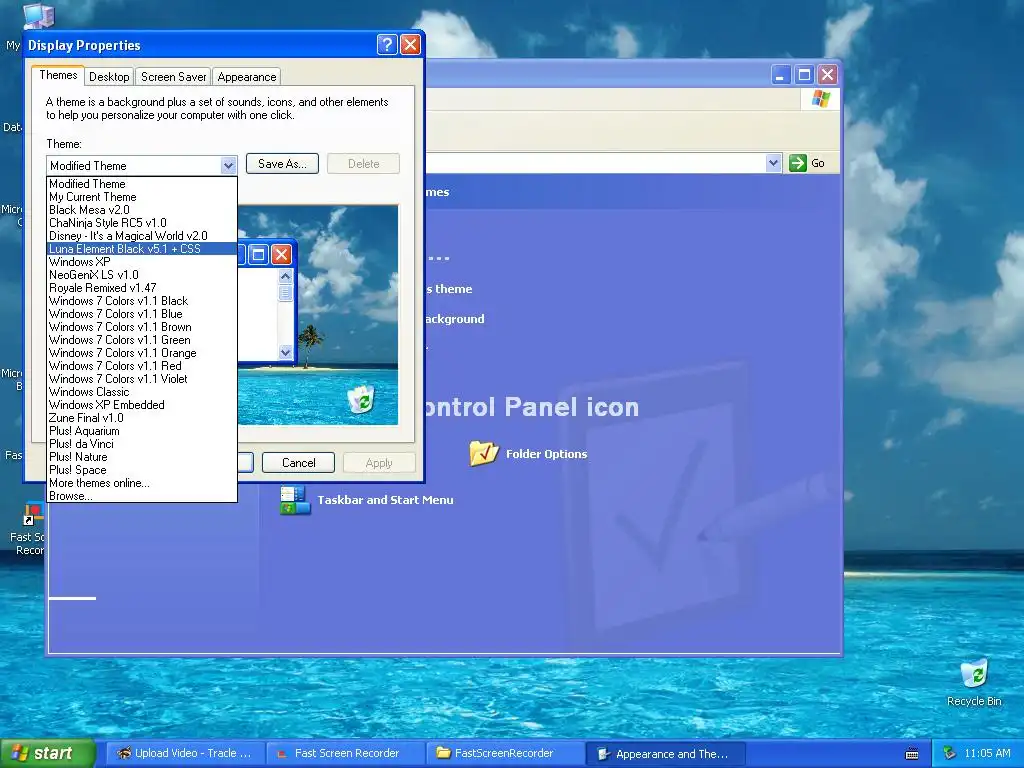Click the 11:05 AM system clock
The image size is (1024, 768).
987,754
